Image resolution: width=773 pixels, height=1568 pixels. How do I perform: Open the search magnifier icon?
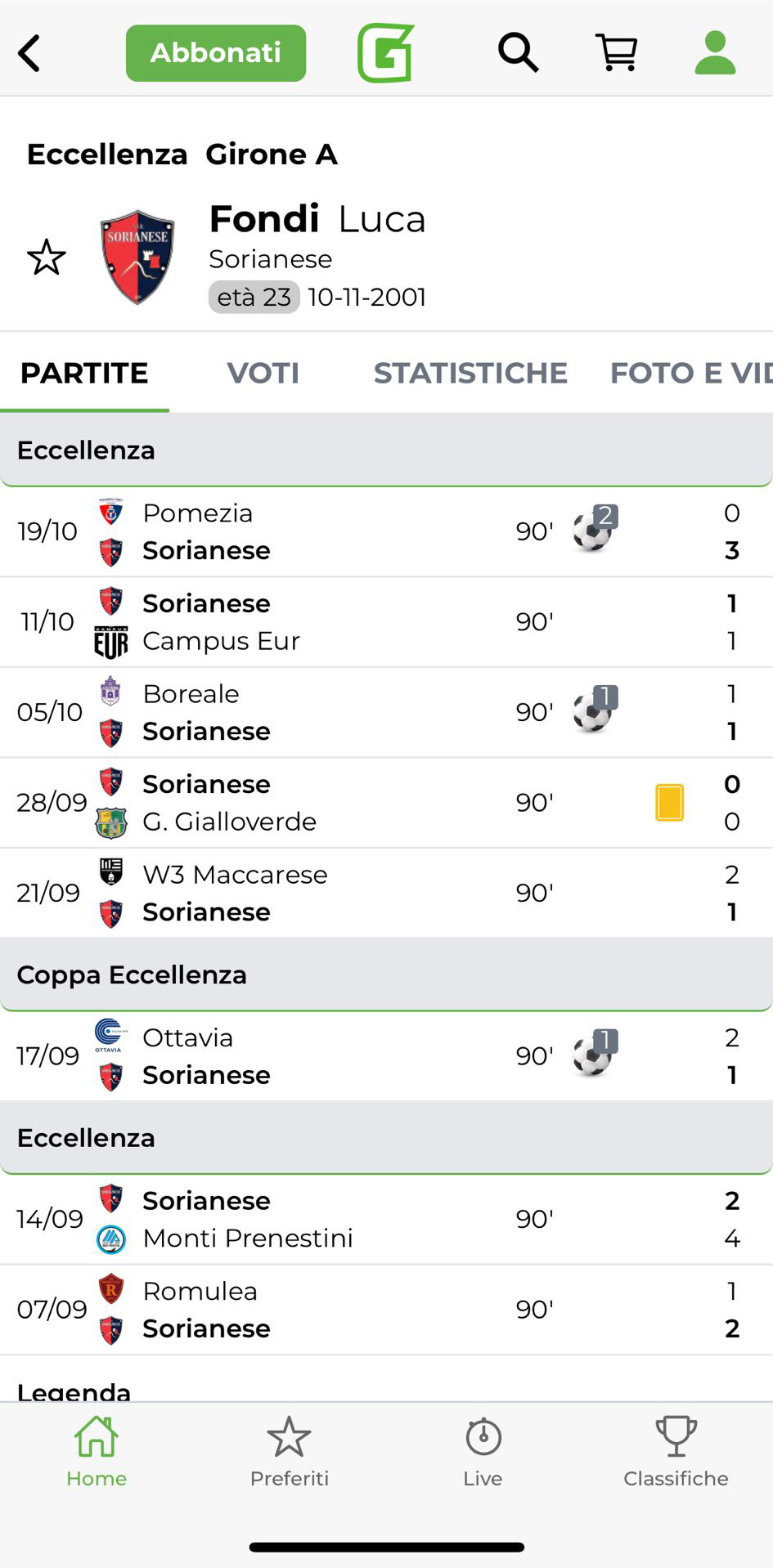[518, 53]
